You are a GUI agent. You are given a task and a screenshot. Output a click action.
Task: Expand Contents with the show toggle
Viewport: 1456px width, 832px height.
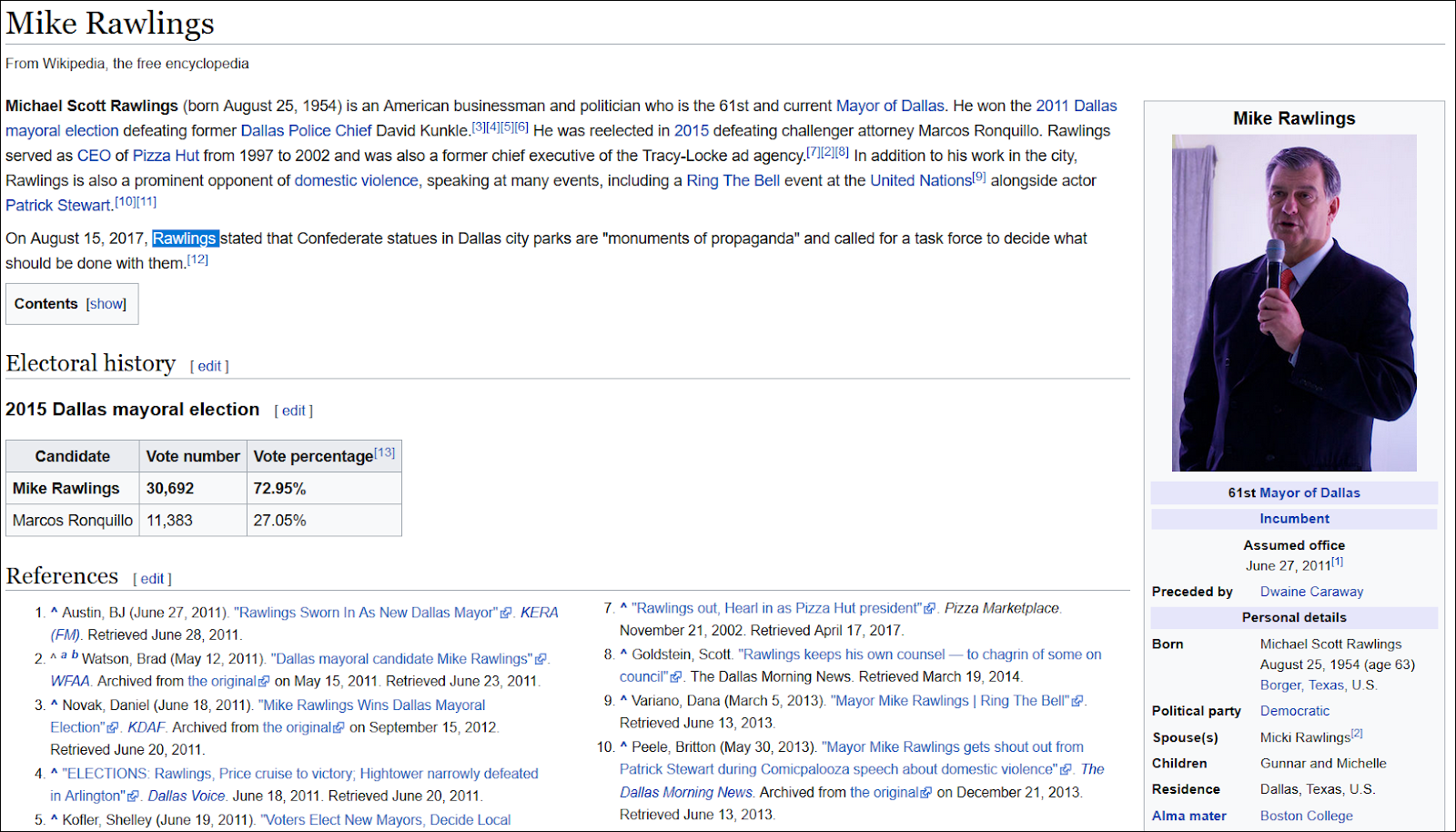[x=106, y=304]
